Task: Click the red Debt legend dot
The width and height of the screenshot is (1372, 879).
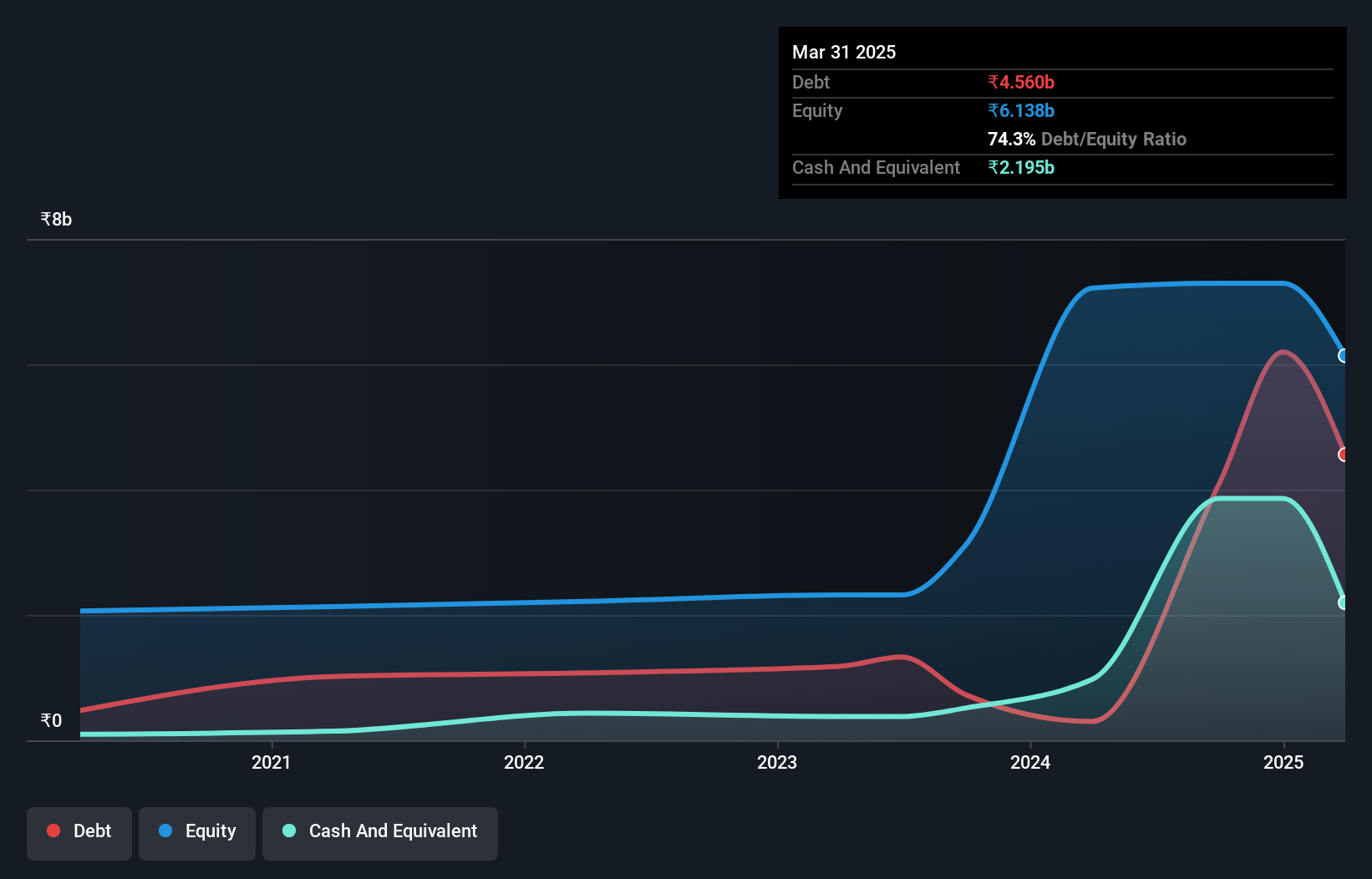Action: (x=53, y=831)
